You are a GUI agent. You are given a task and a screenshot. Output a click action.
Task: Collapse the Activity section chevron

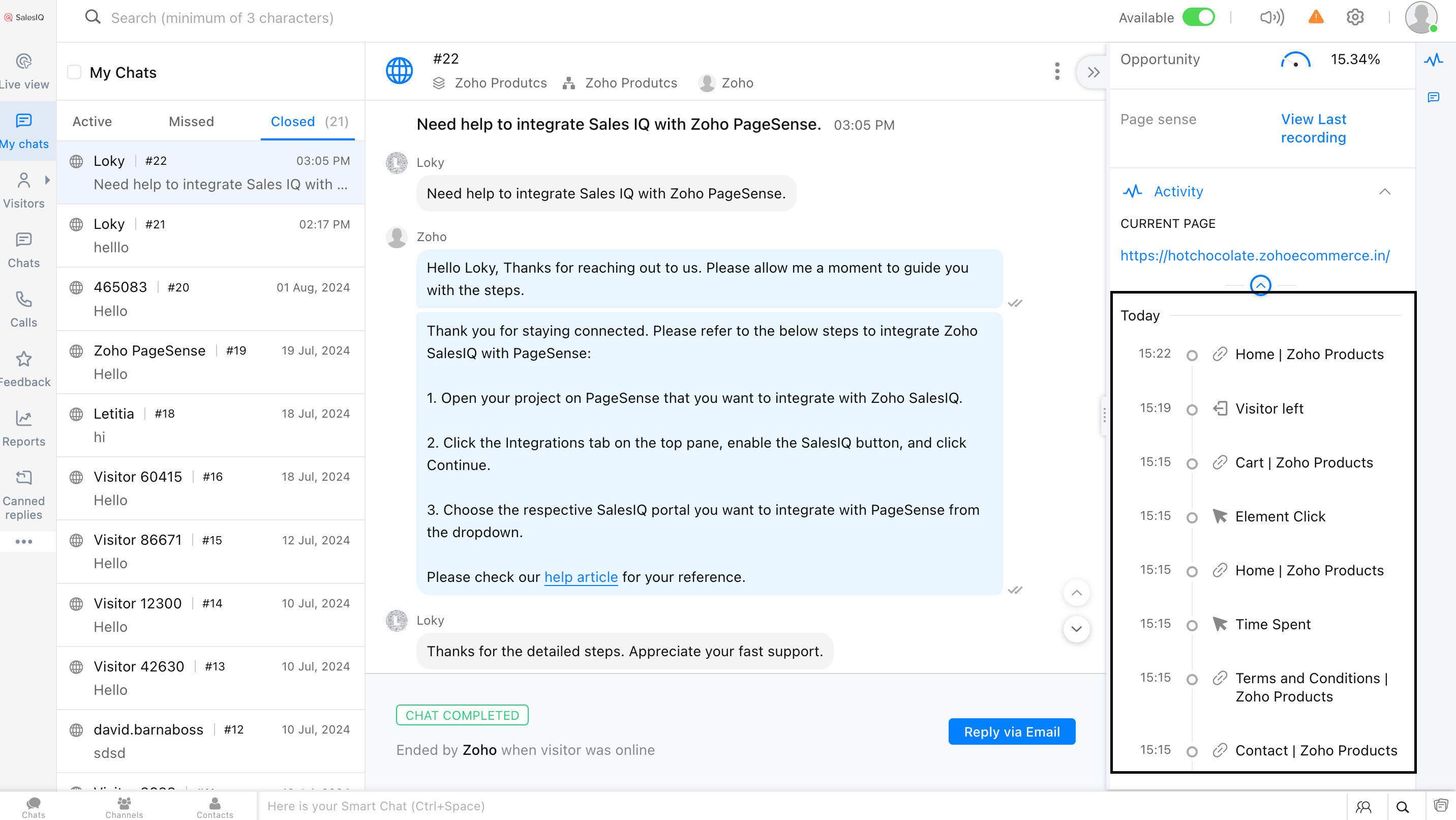tap(1384, 191)
